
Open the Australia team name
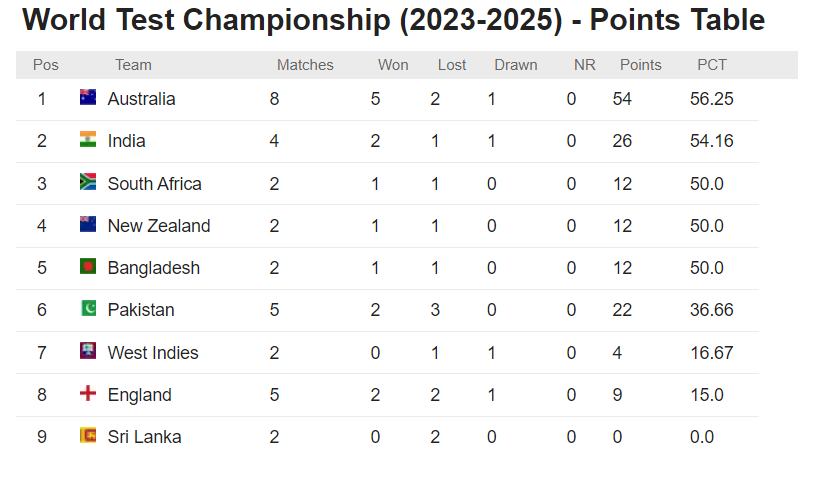[141, 99]
